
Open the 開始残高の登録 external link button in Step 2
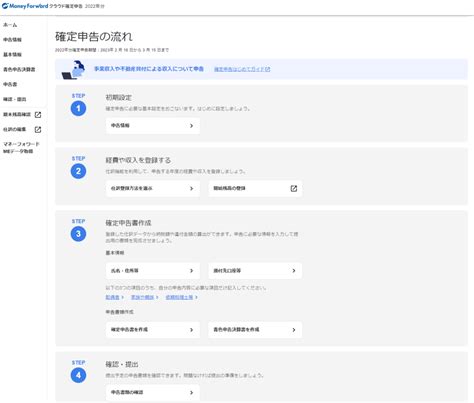click(x=255, y=188)
